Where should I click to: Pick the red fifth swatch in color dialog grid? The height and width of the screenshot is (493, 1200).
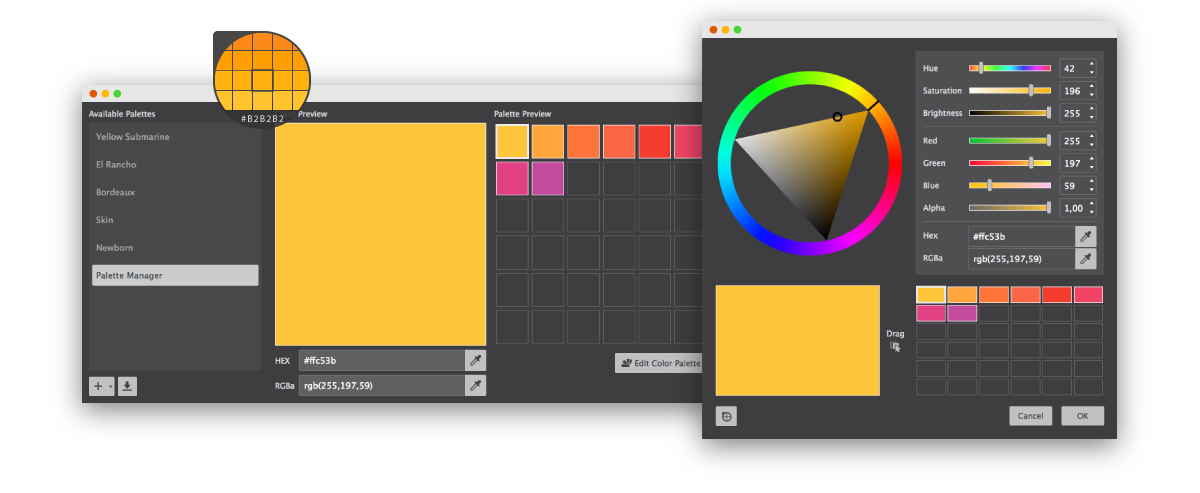1057,294
